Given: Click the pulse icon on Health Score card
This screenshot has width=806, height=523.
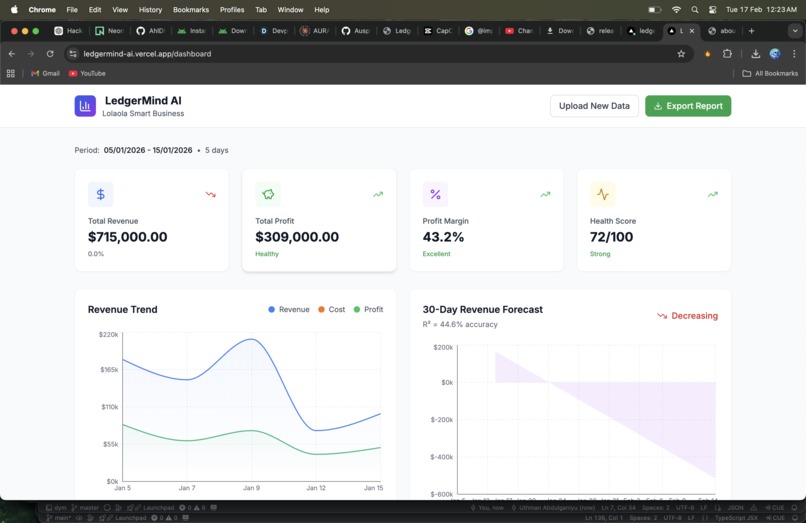Looking at the screenshot, I should (x=602, y=194).
